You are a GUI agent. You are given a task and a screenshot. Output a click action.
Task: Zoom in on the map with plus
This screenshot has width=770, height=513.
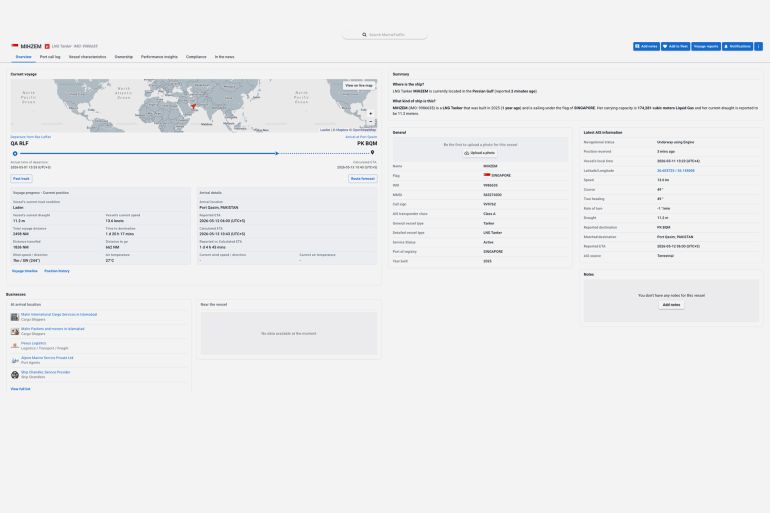(x=370, y=113)
